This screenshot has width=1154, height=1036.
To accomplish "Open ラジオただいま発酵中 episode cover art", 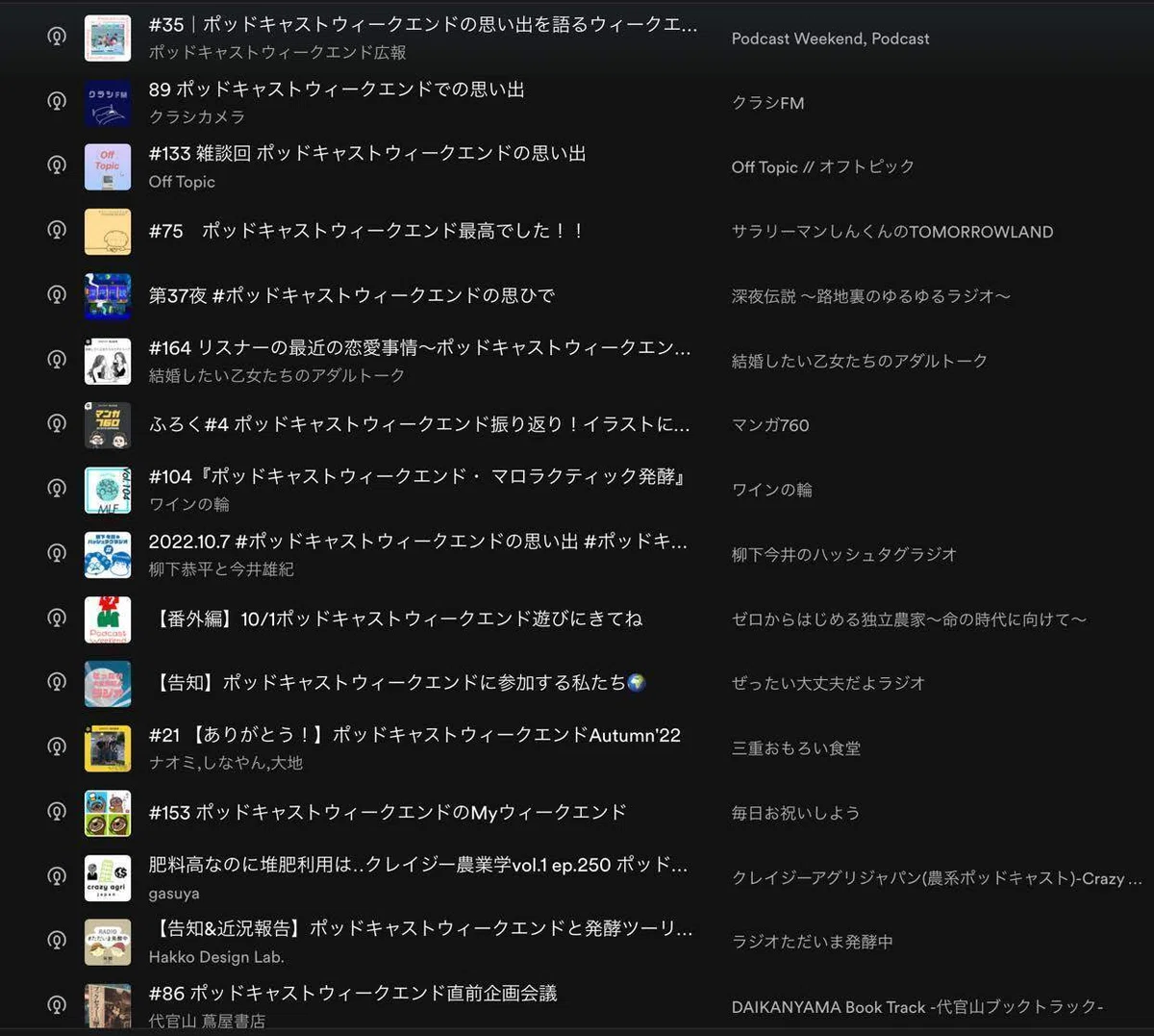I will point(108,941).
